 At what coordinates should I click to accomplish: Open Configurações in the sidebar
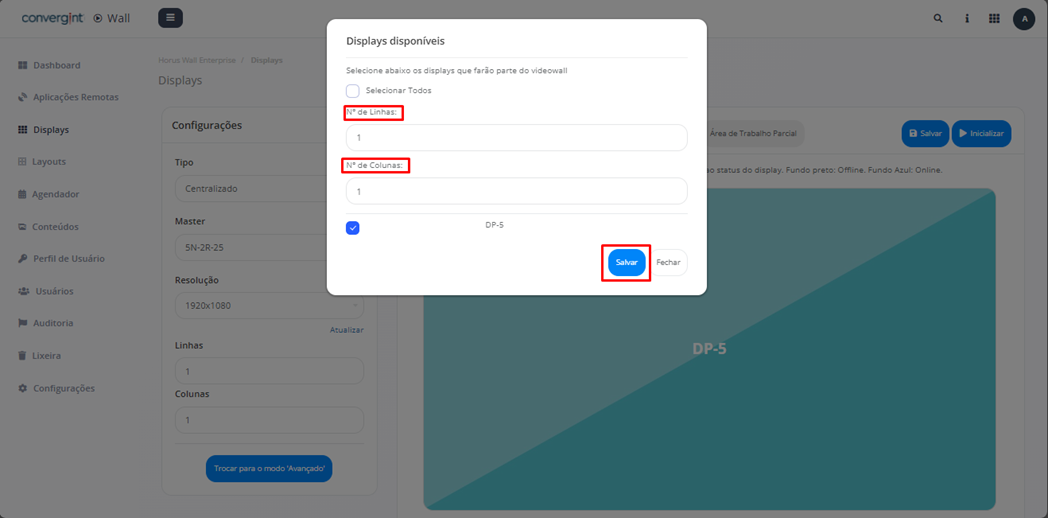(x=63, y=388)
